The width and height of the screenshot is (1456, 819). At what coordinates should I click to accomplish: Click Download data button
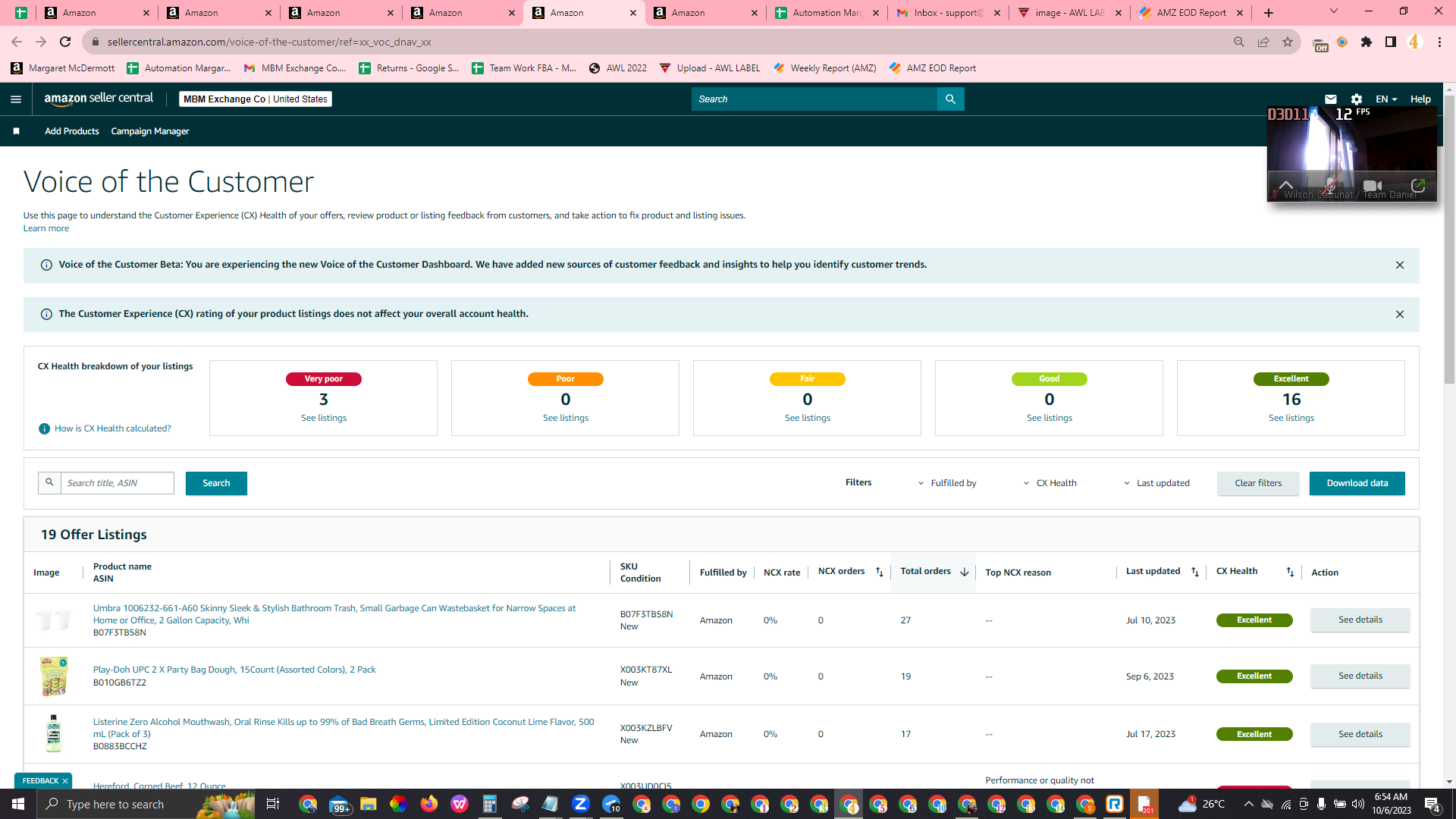coord(1357,483)
